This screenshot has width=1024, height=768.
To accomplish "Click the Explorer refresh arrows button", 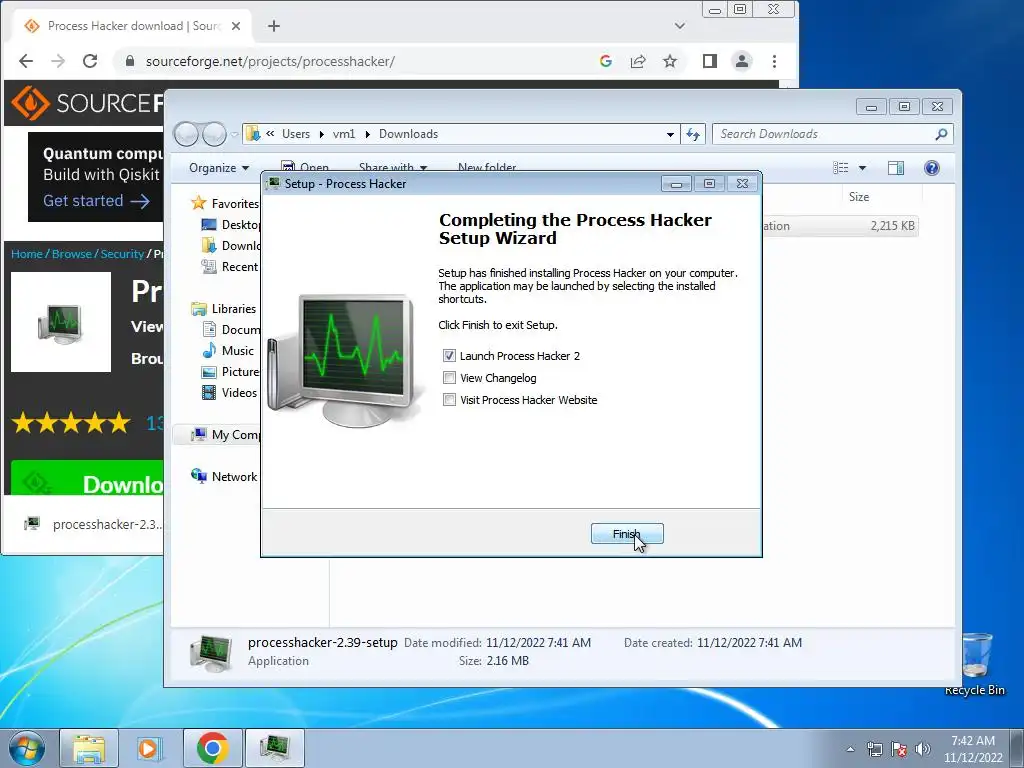I will [693, 134].
